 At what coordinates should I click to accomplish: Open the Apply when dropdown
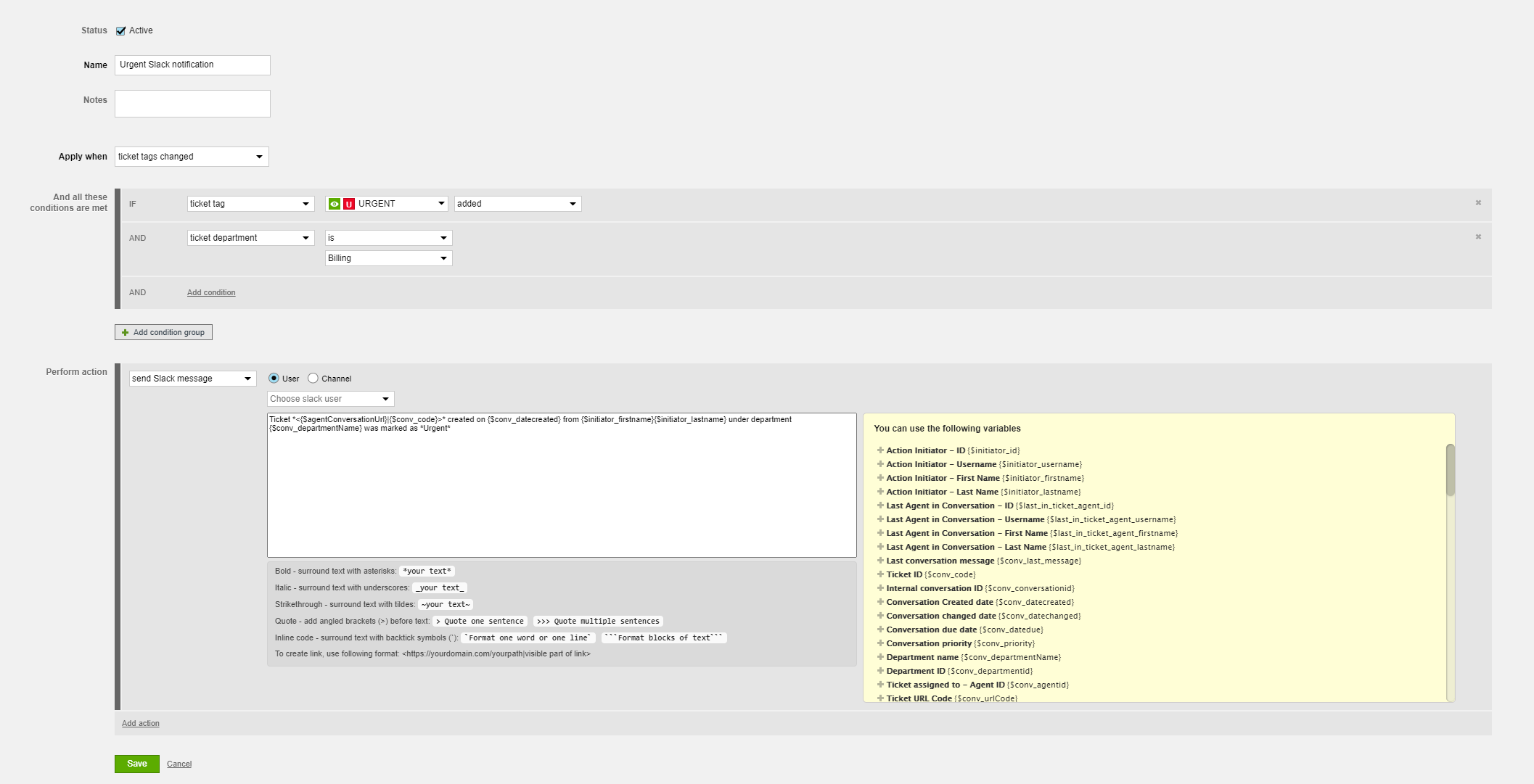click(192, 157)
